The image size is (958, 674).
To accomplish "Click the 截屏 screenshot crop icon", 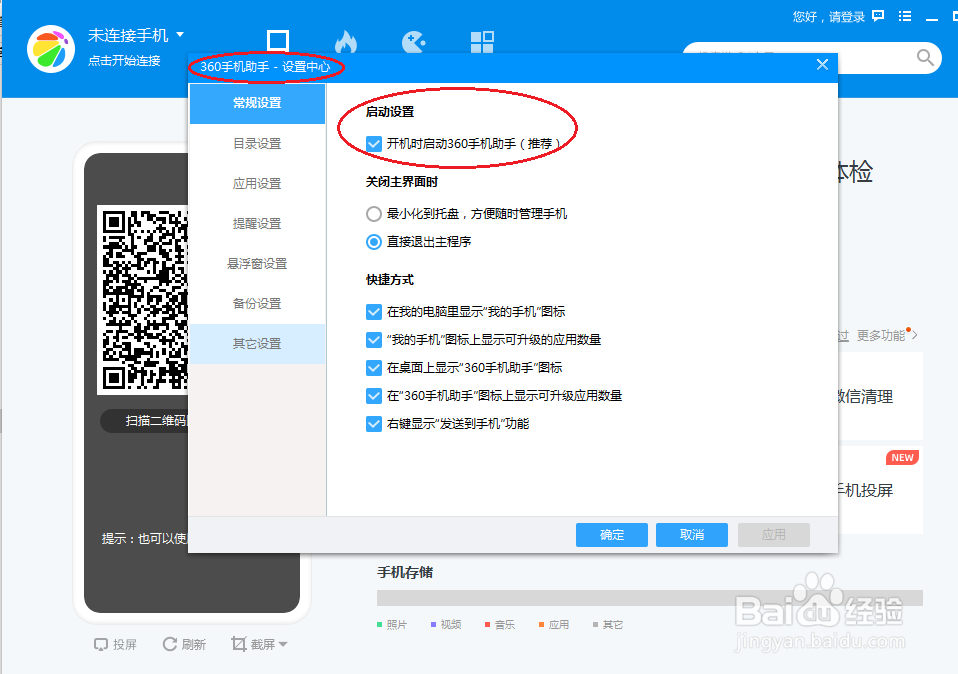I will (239, 643).
